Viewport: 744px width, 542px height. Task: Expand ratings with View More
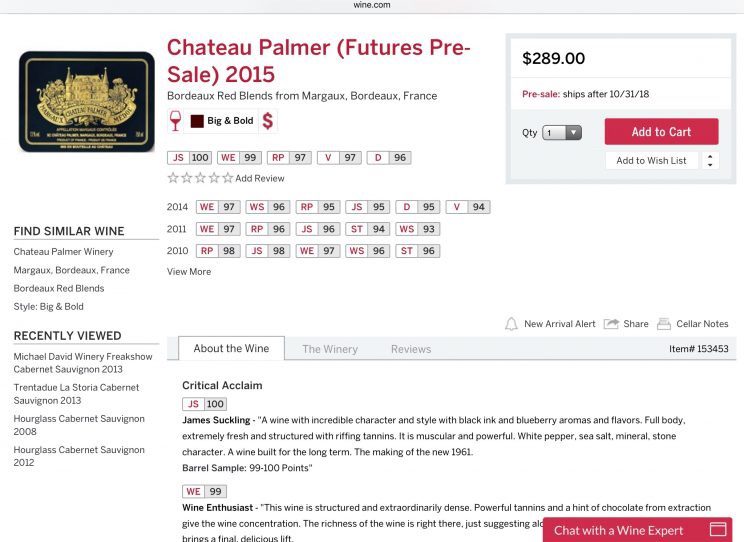[189, 271]
